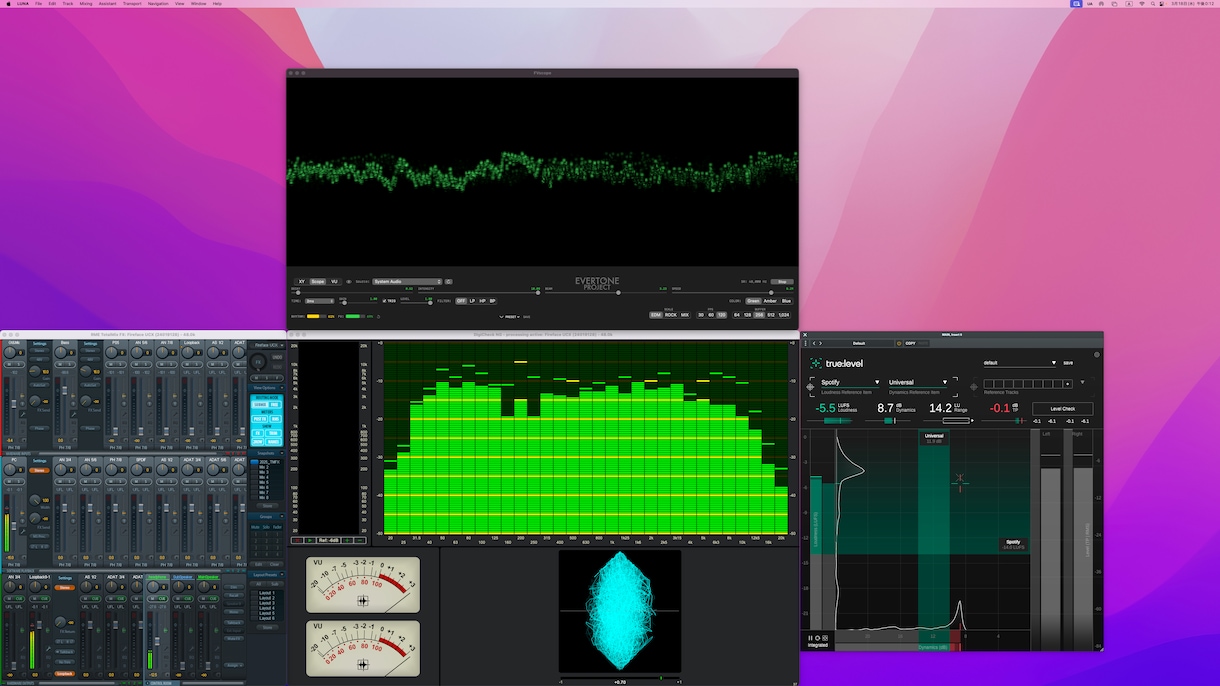The image size is (1220, 686).
Task: Click the eye icon beside Source in FXscope
Action: coord(348,282)
